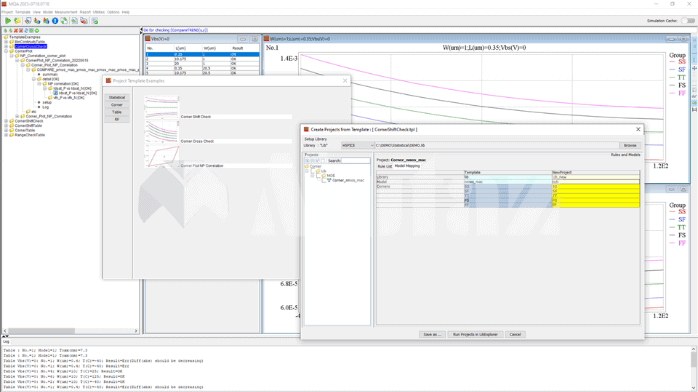Click the green up-arrow icon above tree
The height and width of the screenshot is (392, 698).
(5, 31)
